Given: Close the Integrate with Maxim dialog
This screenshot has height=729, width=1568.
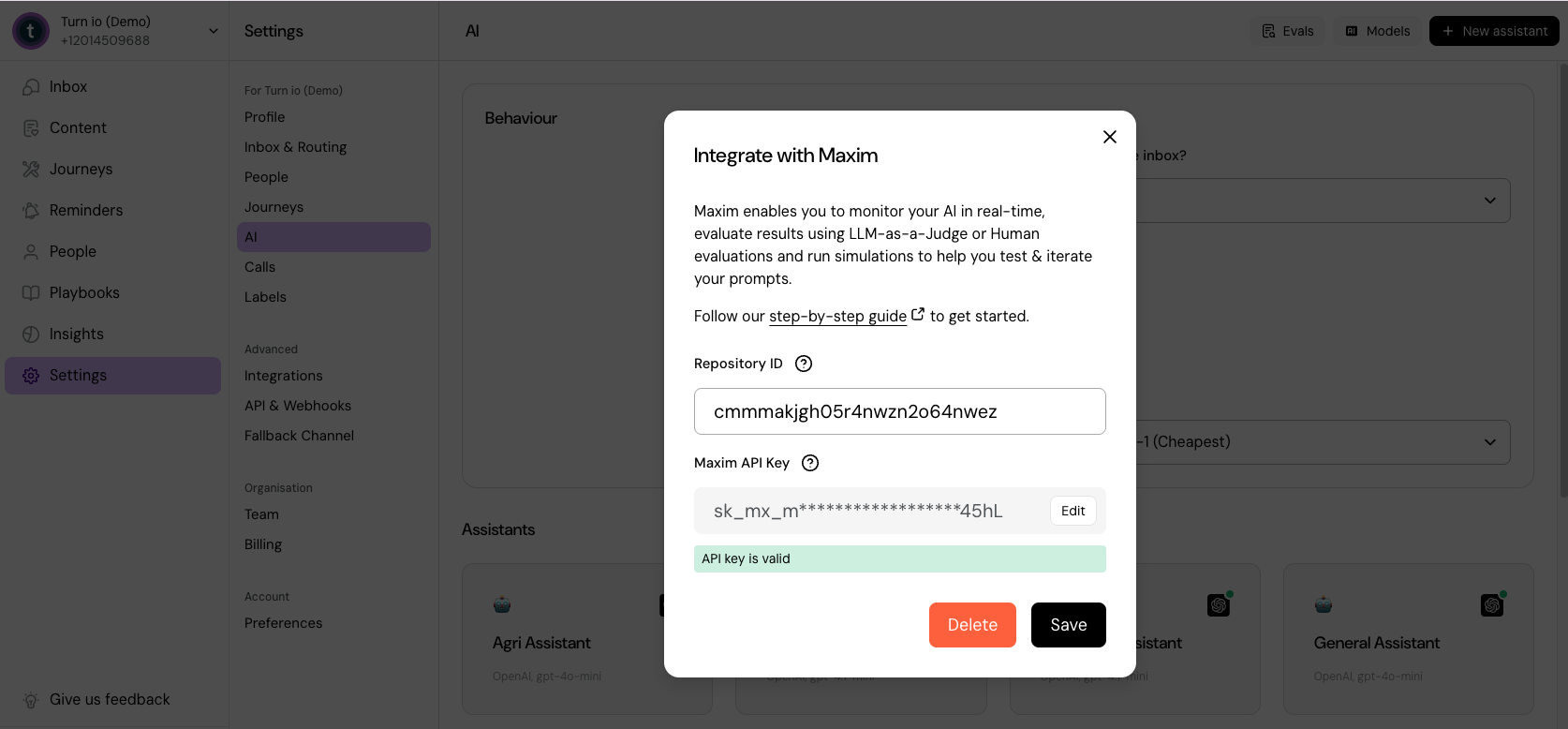Looking at the screenshot, I should 1110,137.
